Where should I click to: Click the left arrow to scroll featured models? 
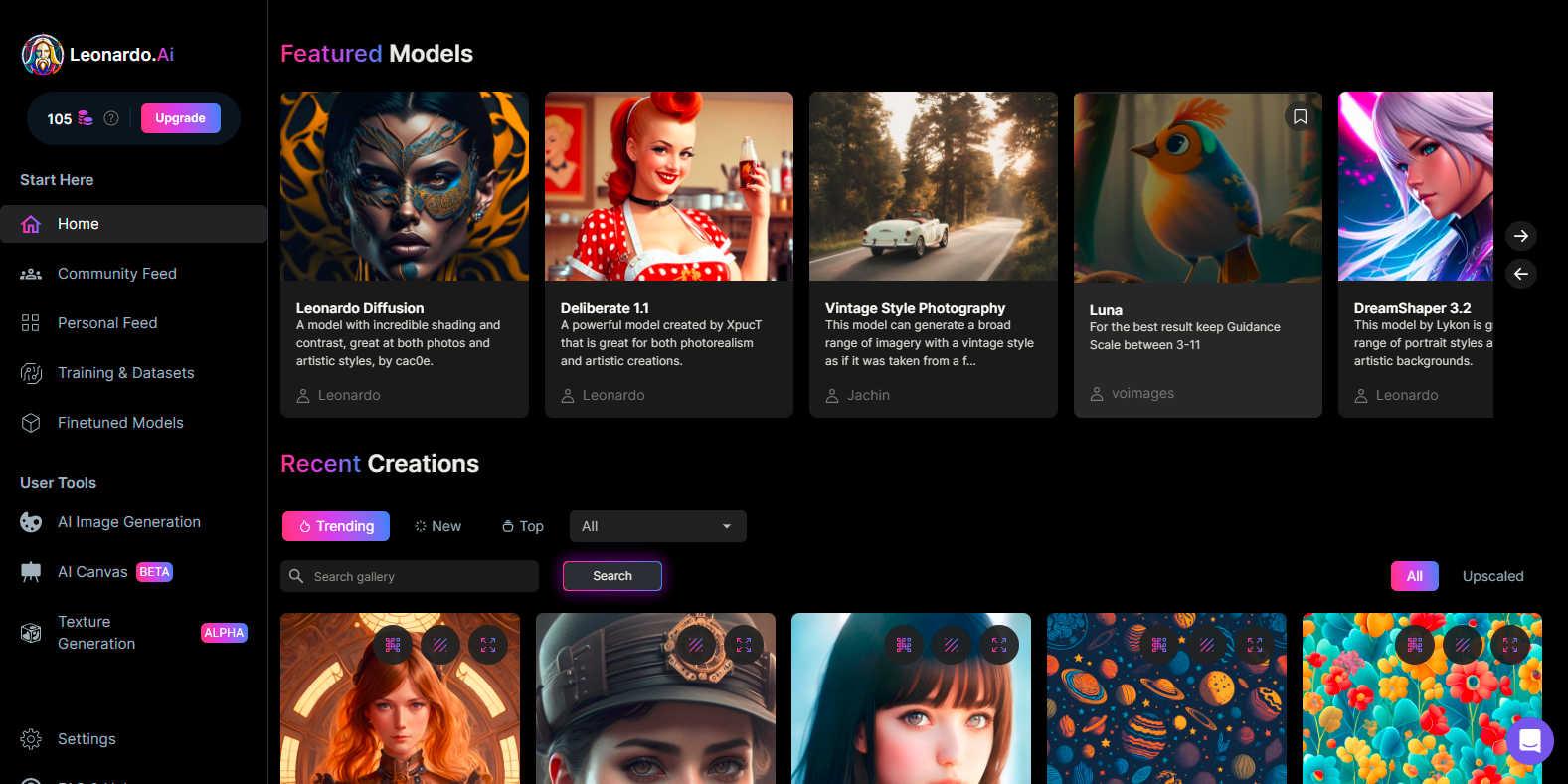(1520, 274)
